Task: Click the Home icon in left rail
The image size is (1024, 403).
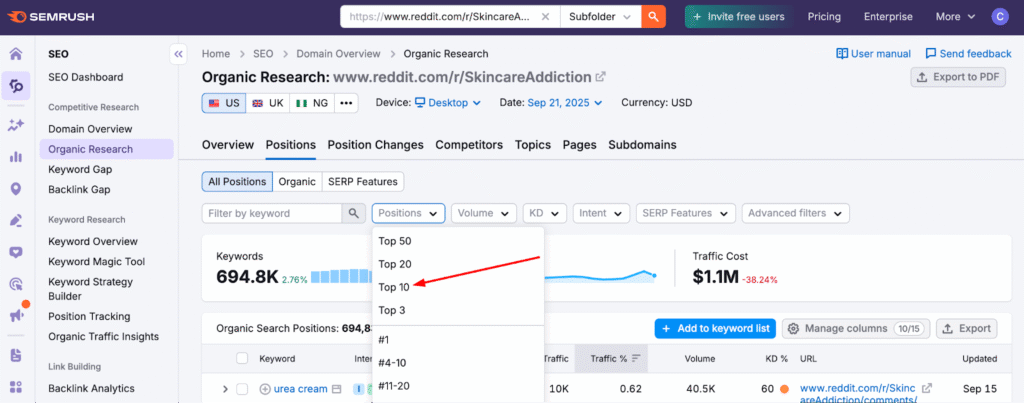Action: [x=16, y=54]
